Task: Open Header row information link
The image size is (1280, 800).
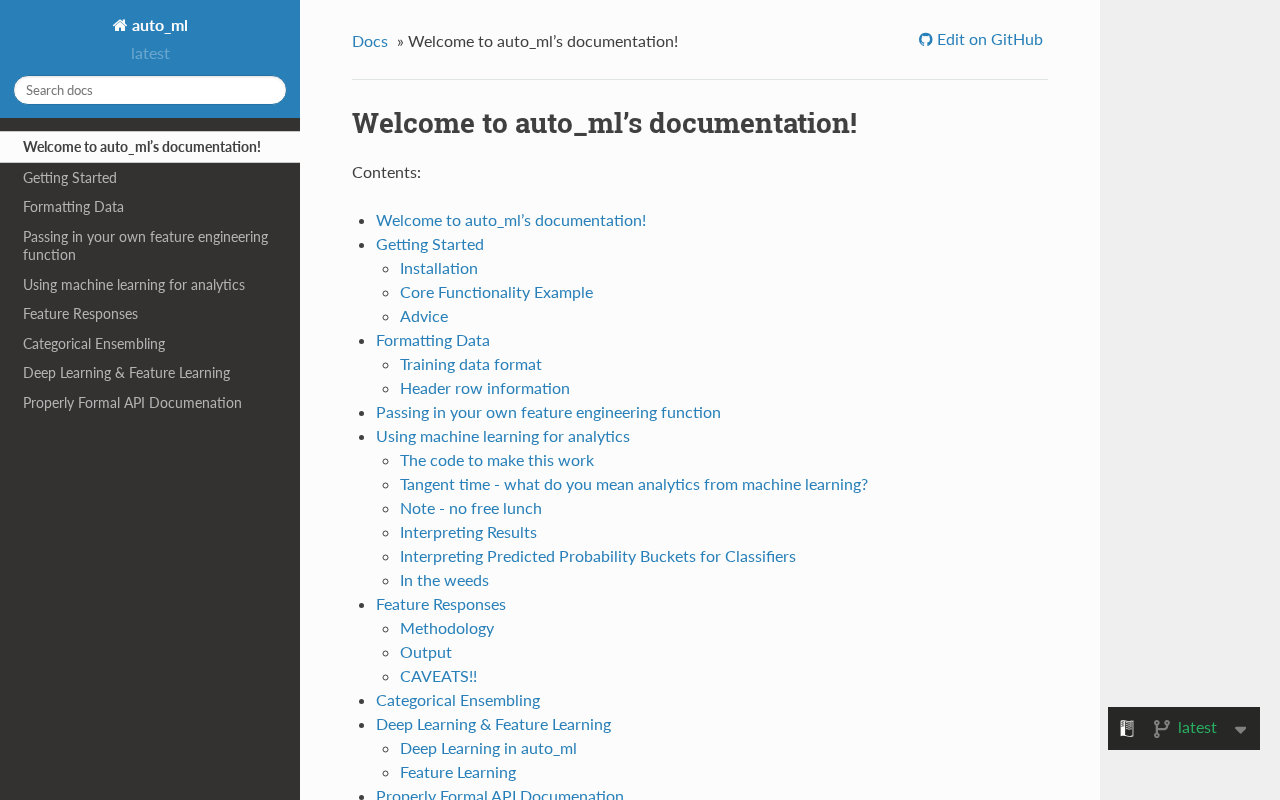Action: point(485,388)
